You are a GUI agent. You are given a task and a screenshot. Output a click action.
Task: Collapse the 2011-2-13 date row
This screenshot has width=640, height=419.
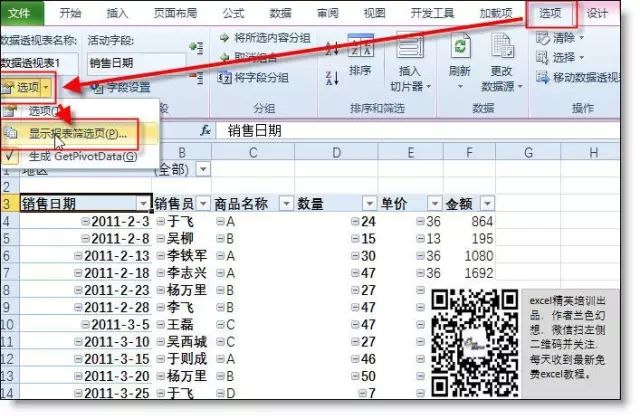tap(78, 255)
